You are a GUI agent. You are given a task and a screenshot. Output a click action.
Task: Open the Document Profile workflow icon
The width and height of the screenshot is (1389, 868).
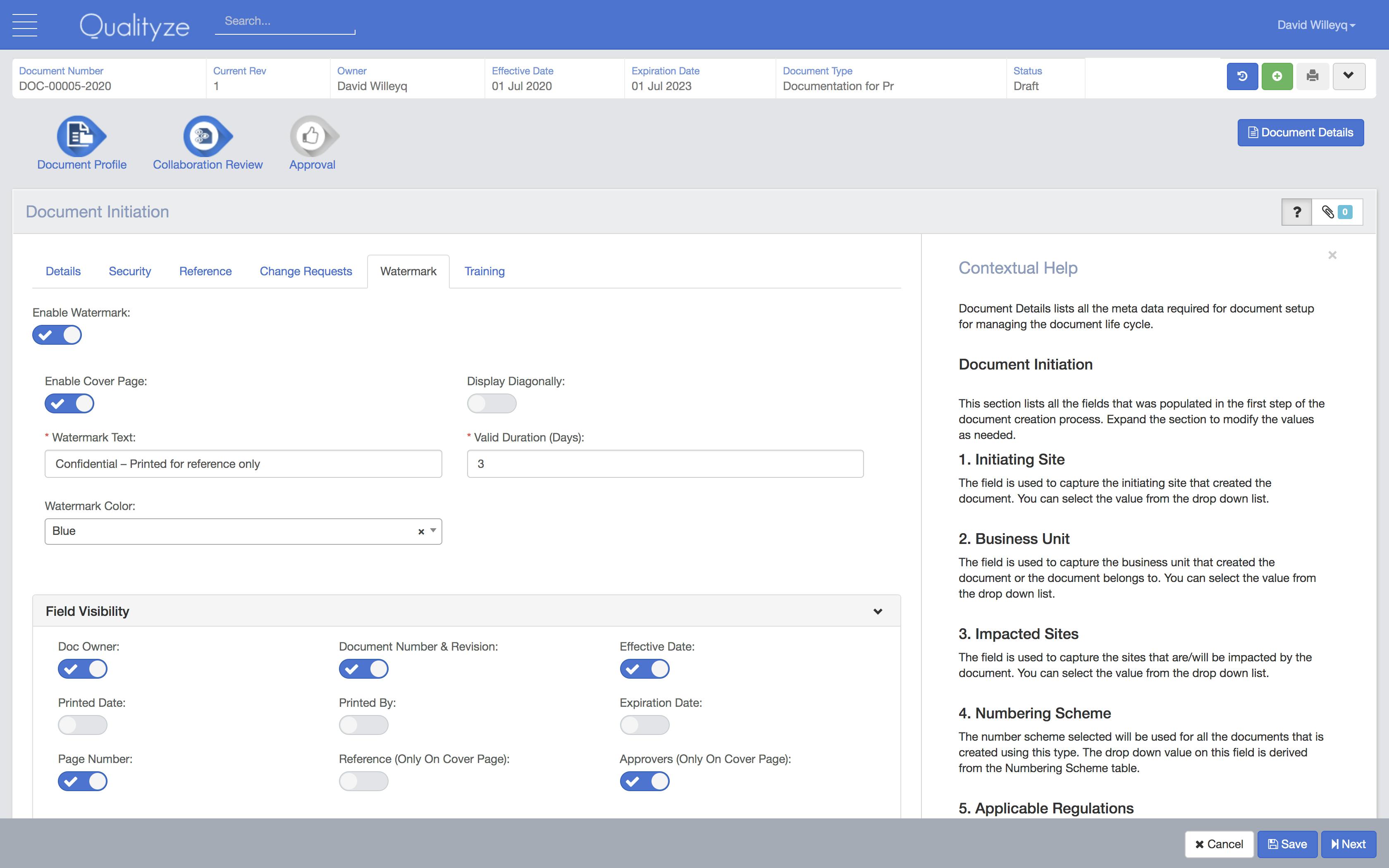point(81,137)
